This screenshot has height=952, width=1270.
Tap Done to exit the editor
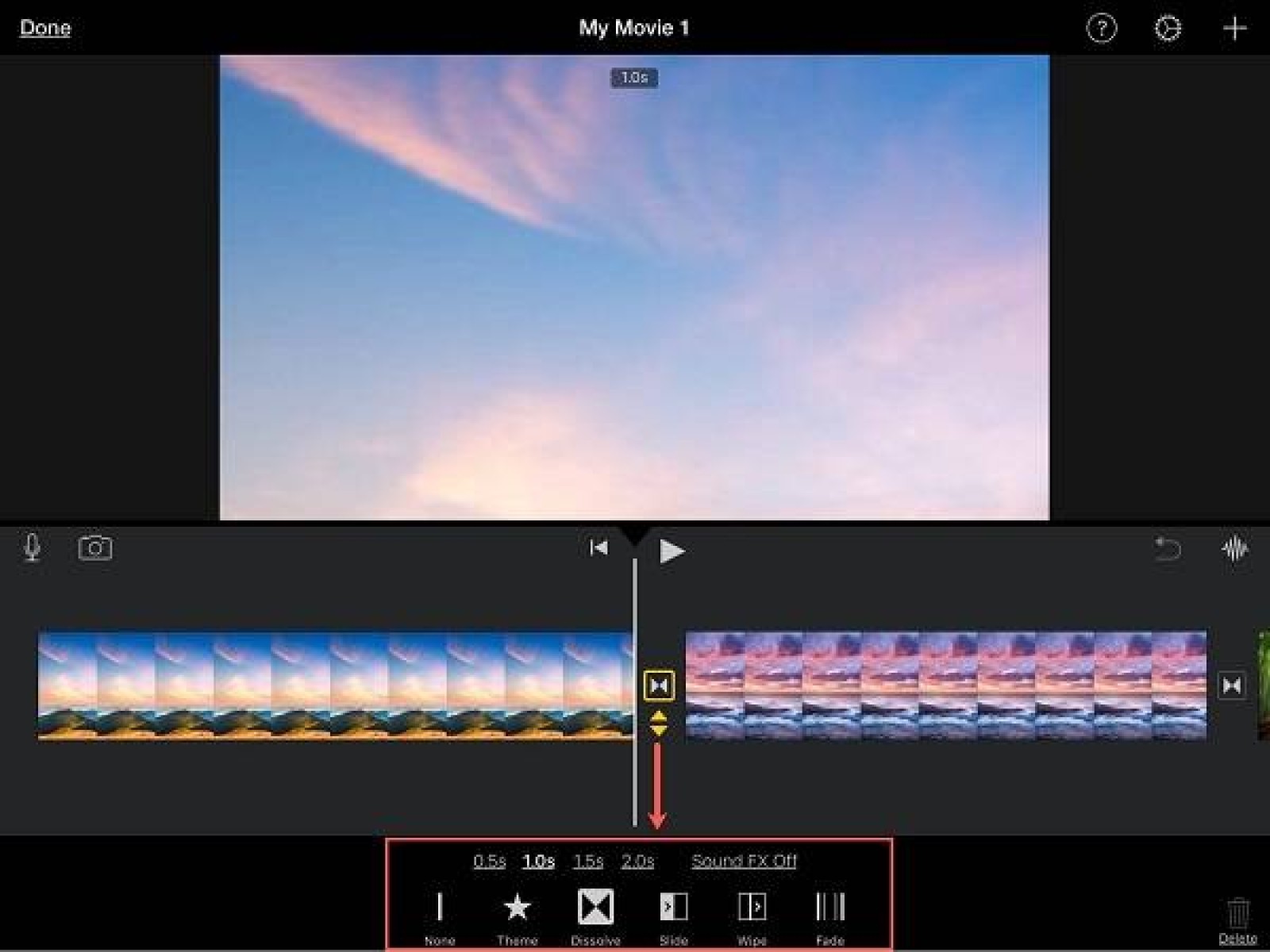pyautogui.click(x=45, y=28)
